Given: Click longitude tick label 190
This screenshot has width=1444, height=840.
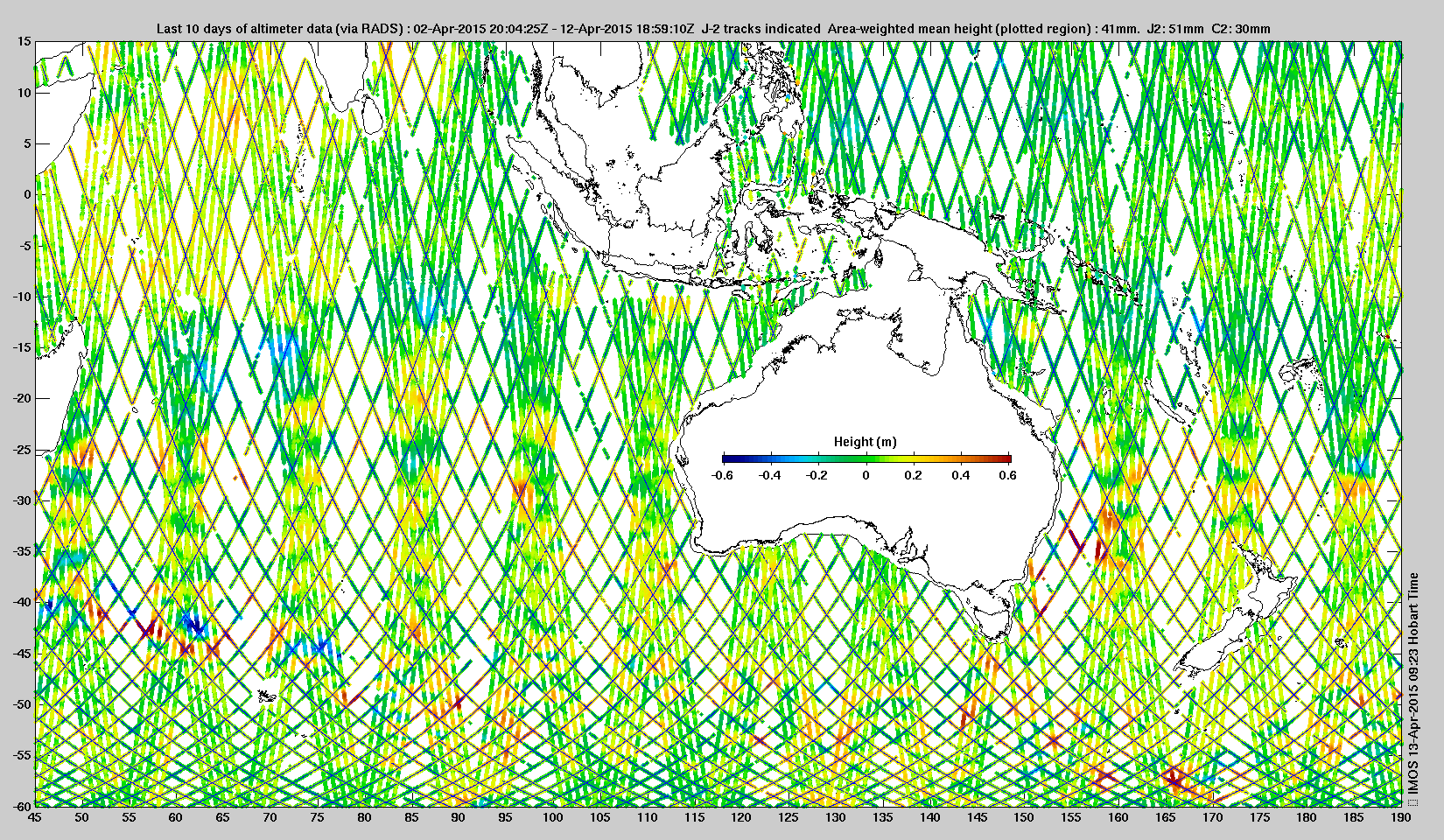Looking at the screenshot, I should pyautogui.click(x=1400, y=817).
